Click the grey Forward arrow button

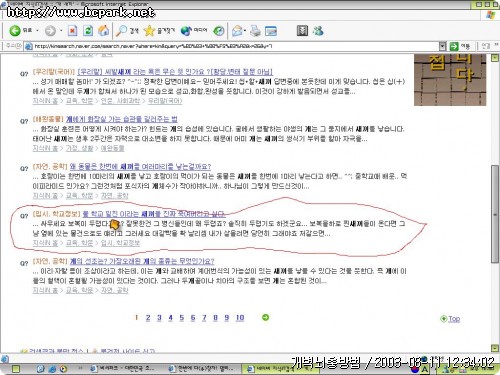(50, 31)
